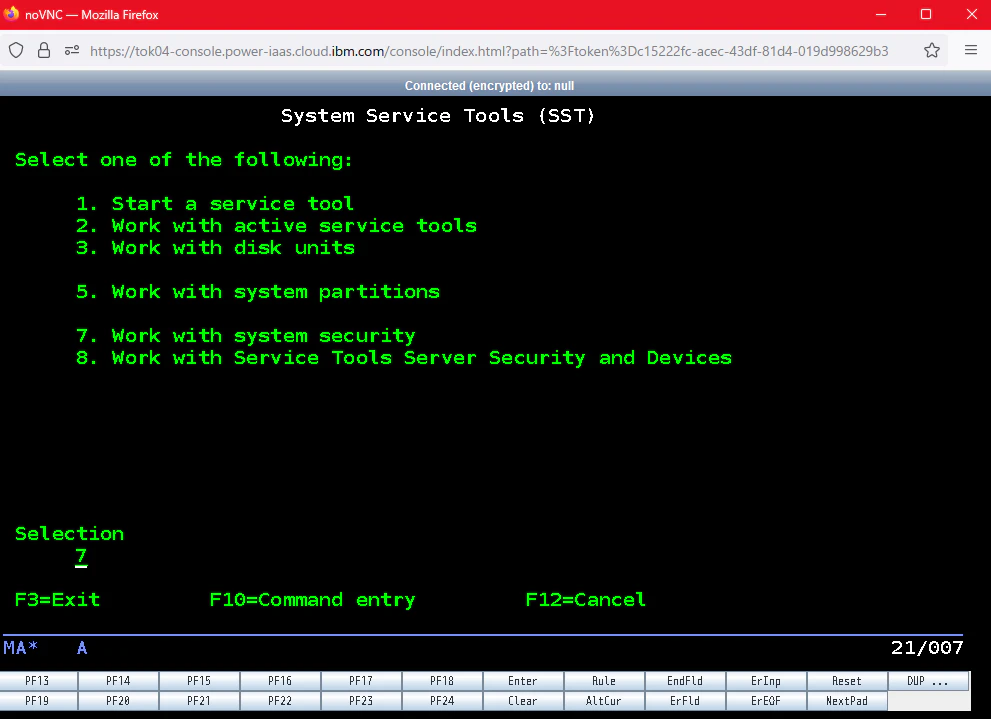Image resolution: width=991 pixels, height=719 pixels.
Task: Click the F12=Cancel label
Action: point(586,600)
